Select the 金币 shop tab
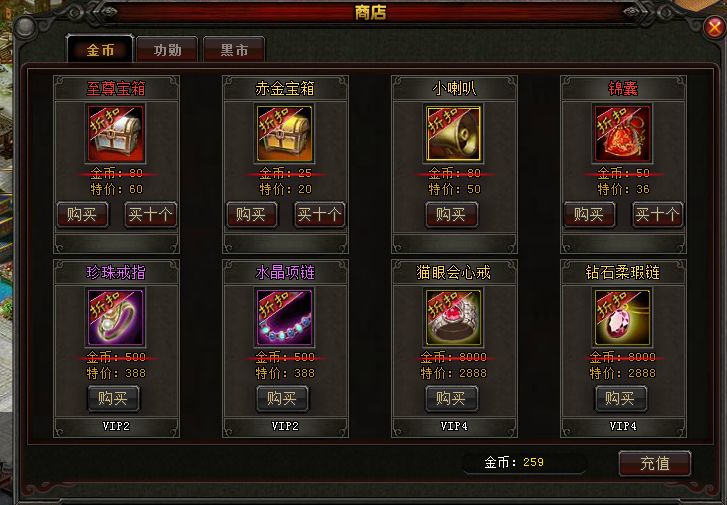 click(x=100, y=49)
